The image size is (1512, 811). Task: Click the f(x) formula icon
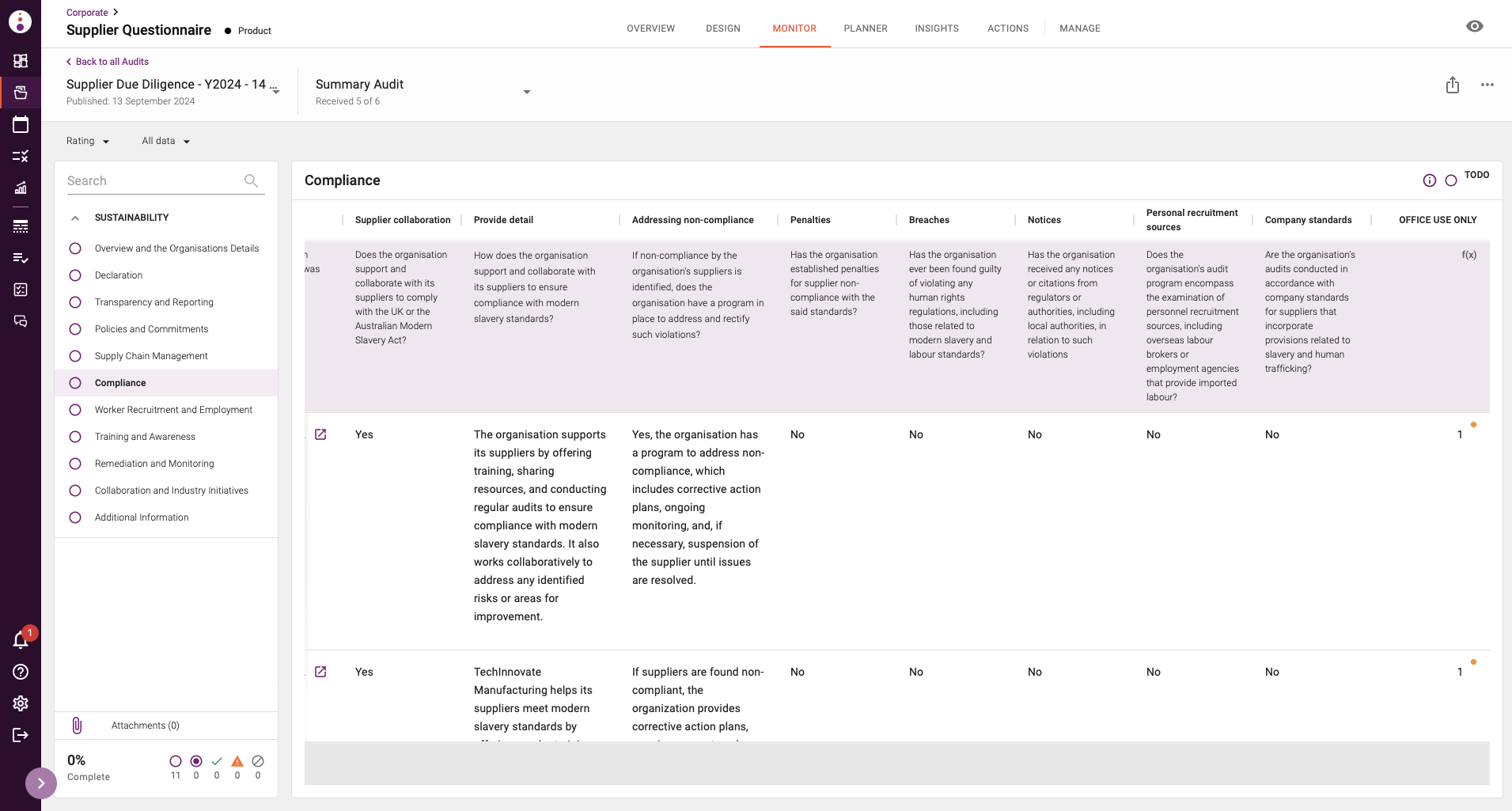click(1468, 255)
